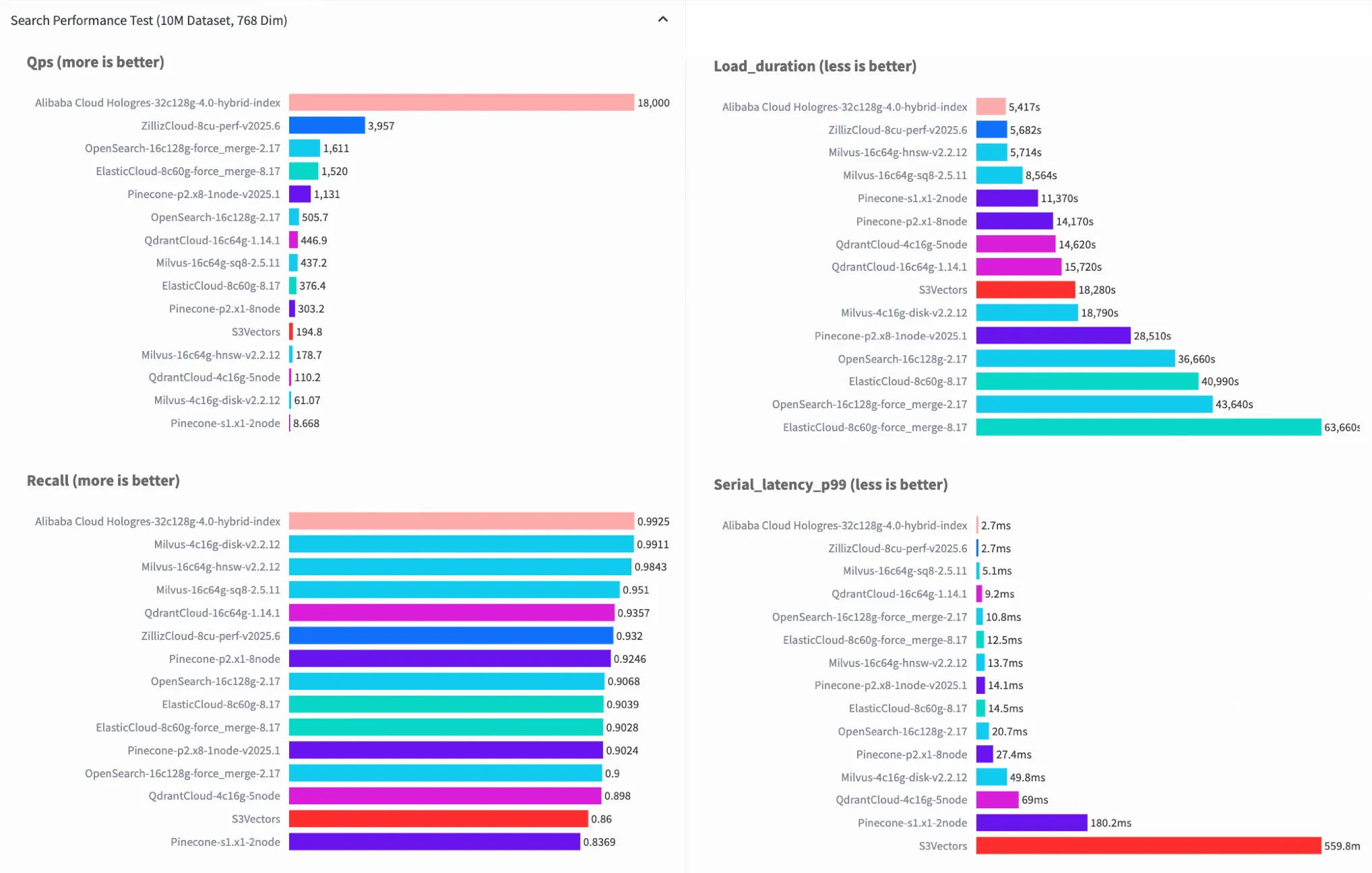Select OpenSearch-16c128g-force_merge label in Qps chart
The height and width of the screenshot is (873, 1372).
(x=183, y=148)
